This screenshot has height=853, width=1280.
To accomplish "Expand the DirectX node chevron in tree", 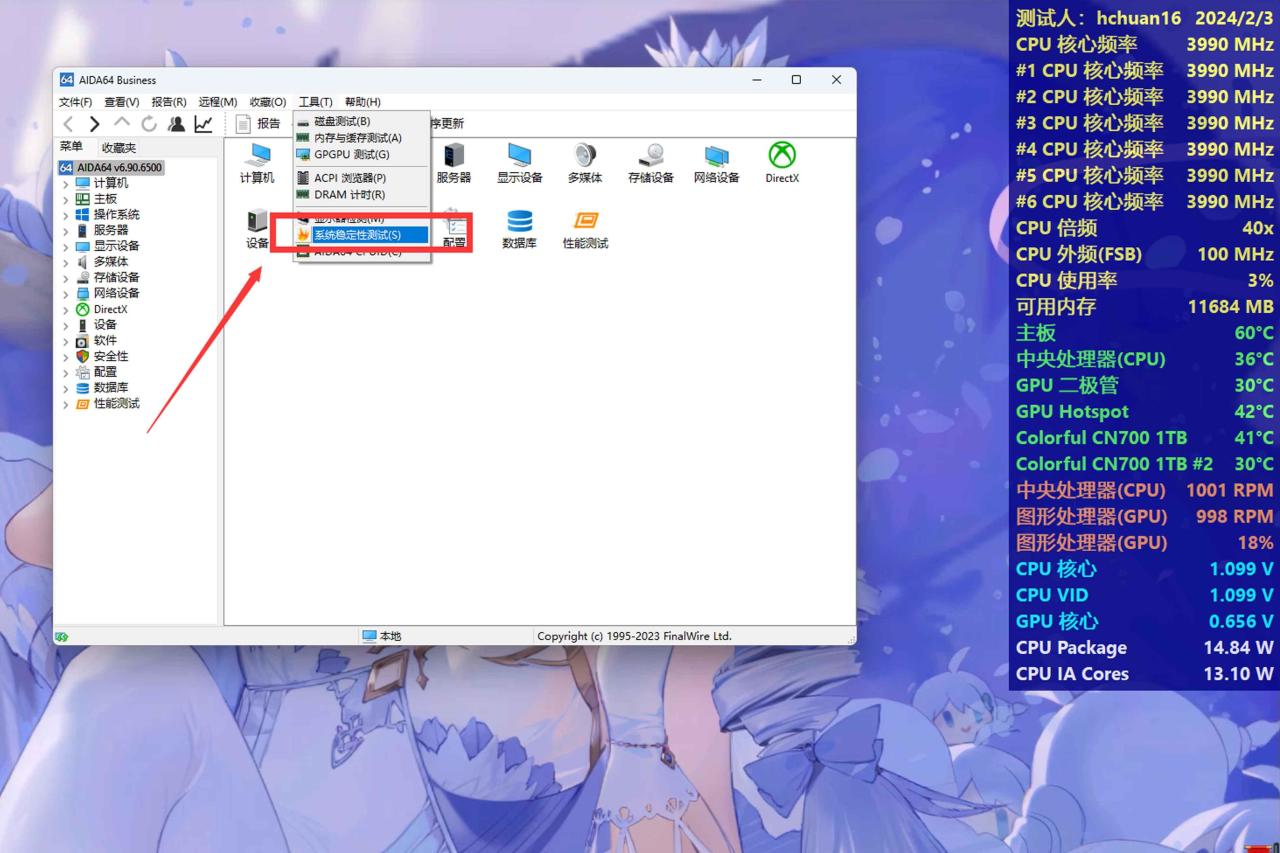I will [66, 309].
